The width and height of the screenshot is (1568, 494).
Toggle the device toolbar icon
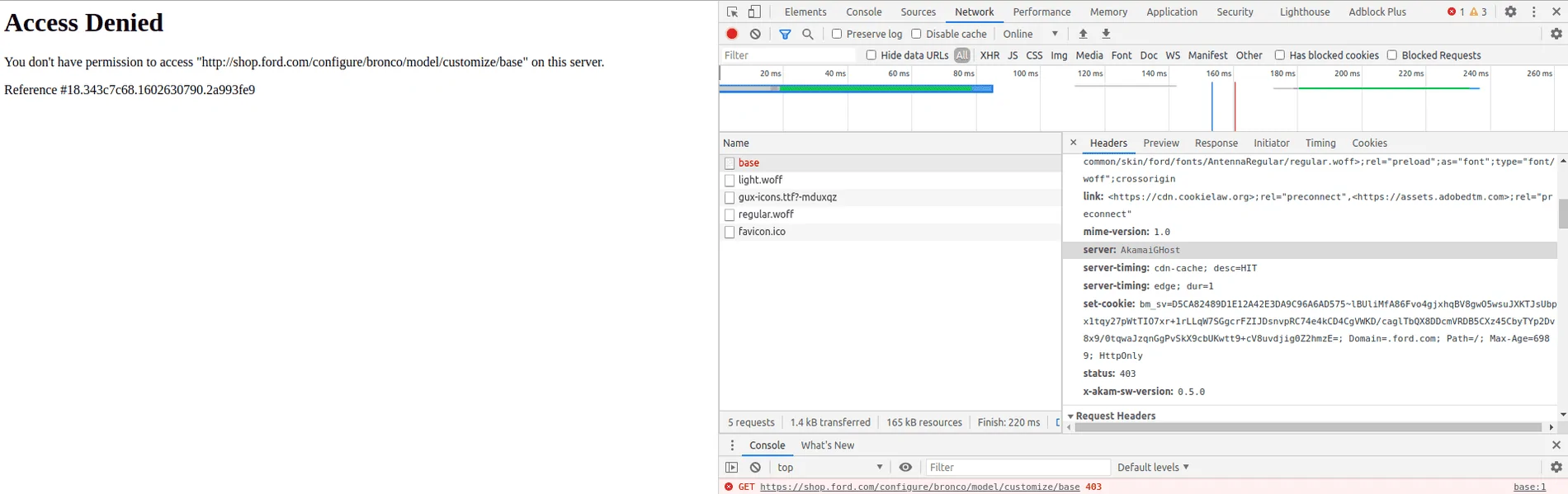click(x=754, y=12)
